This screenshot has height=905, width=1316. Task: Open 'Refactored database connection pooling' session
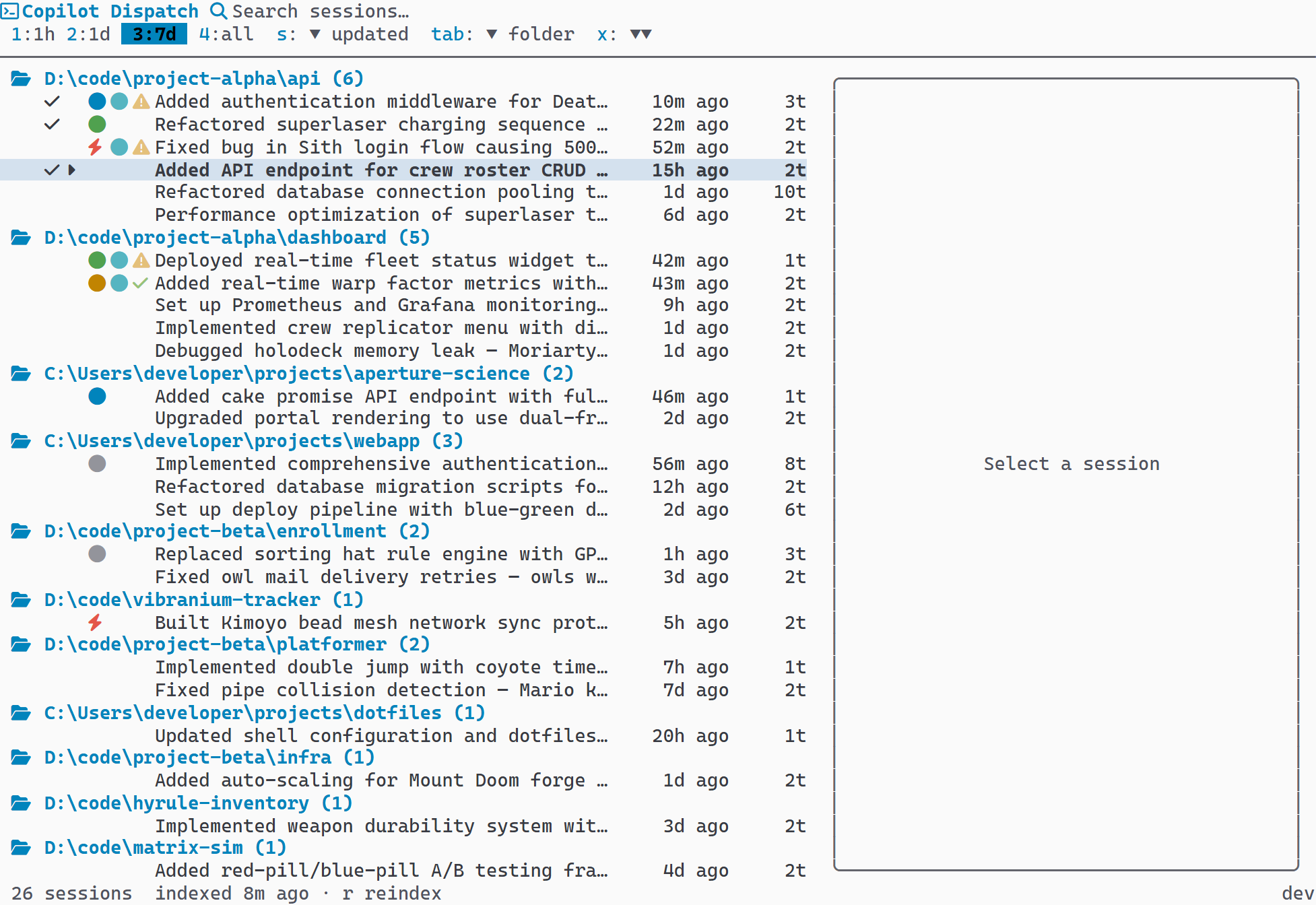click(404, 192)
